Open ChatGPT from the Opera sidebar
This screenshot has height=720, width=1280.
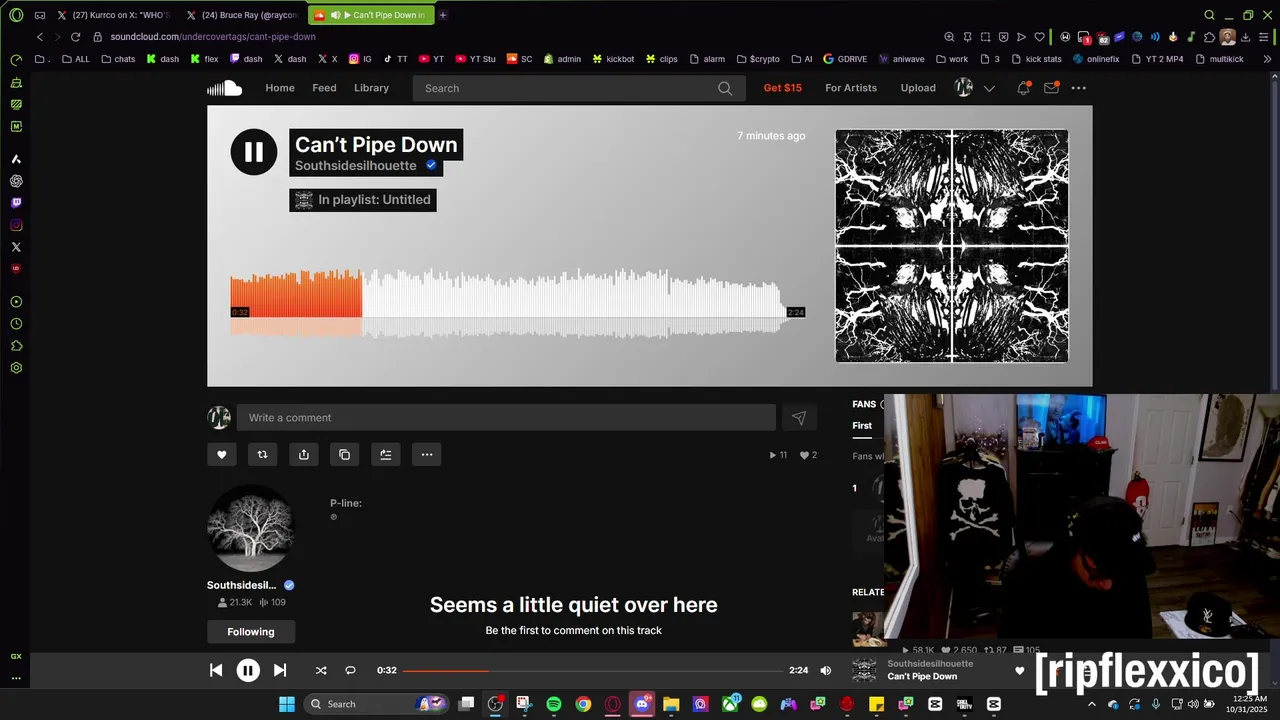tap(16, 181)
